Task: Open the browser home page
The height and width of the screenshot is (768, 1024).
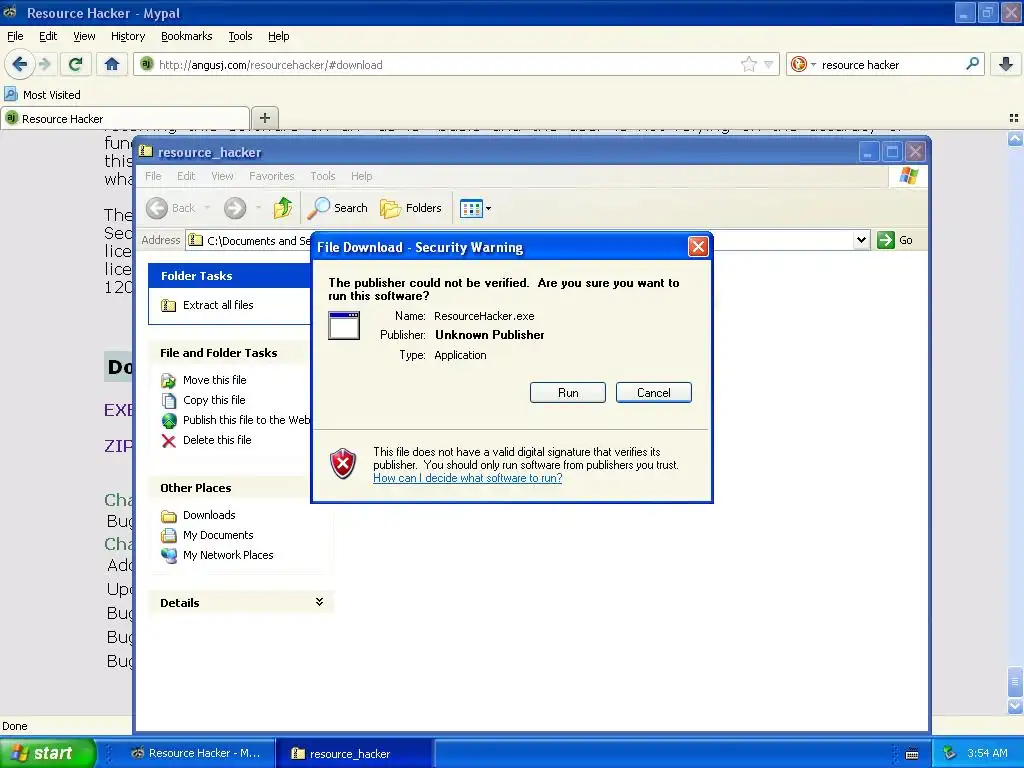Action: tap(112, 64)
